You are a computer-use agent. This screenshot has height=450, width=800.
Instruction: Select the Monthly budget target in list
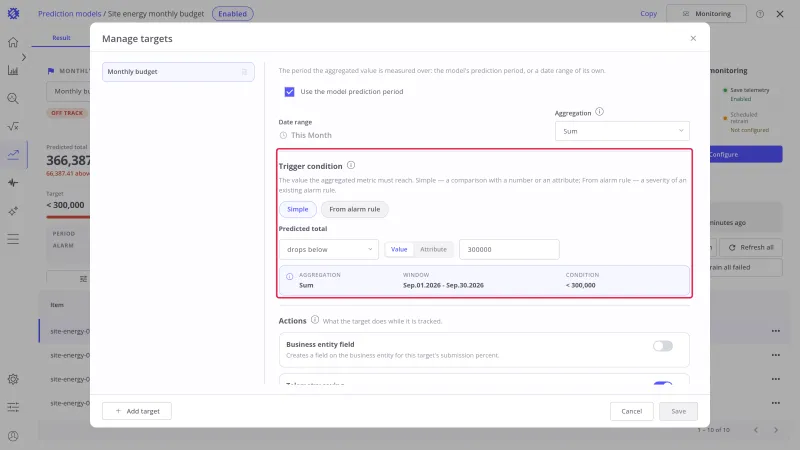pos(178,72)
